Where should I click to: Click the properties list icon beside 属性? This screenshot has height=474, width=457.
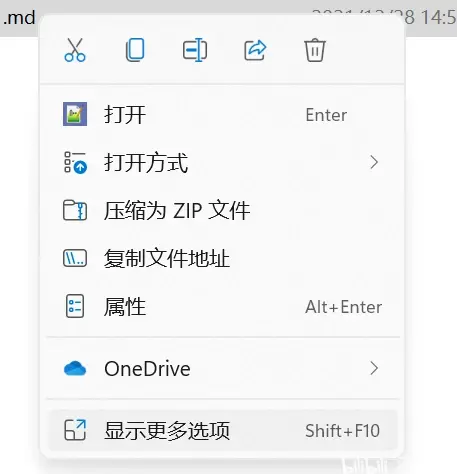pos(75,306)
